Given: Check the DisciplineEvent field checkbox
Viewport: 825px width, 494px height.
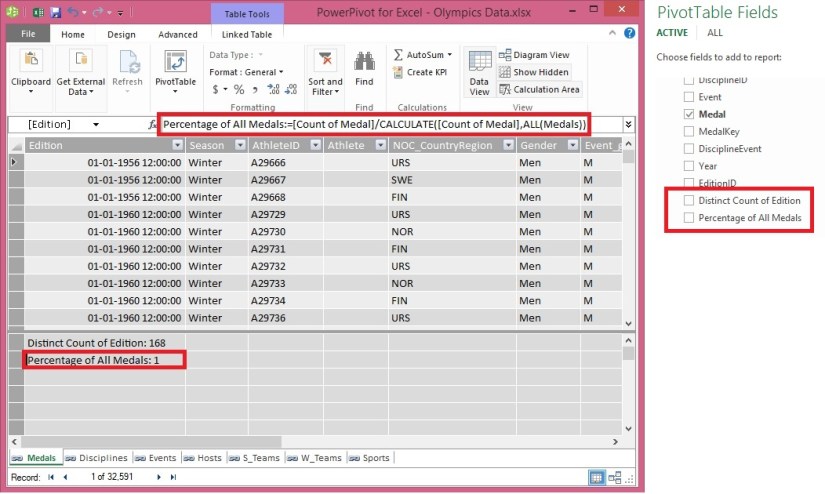Looking at the screenshot, I should (689, 149).
